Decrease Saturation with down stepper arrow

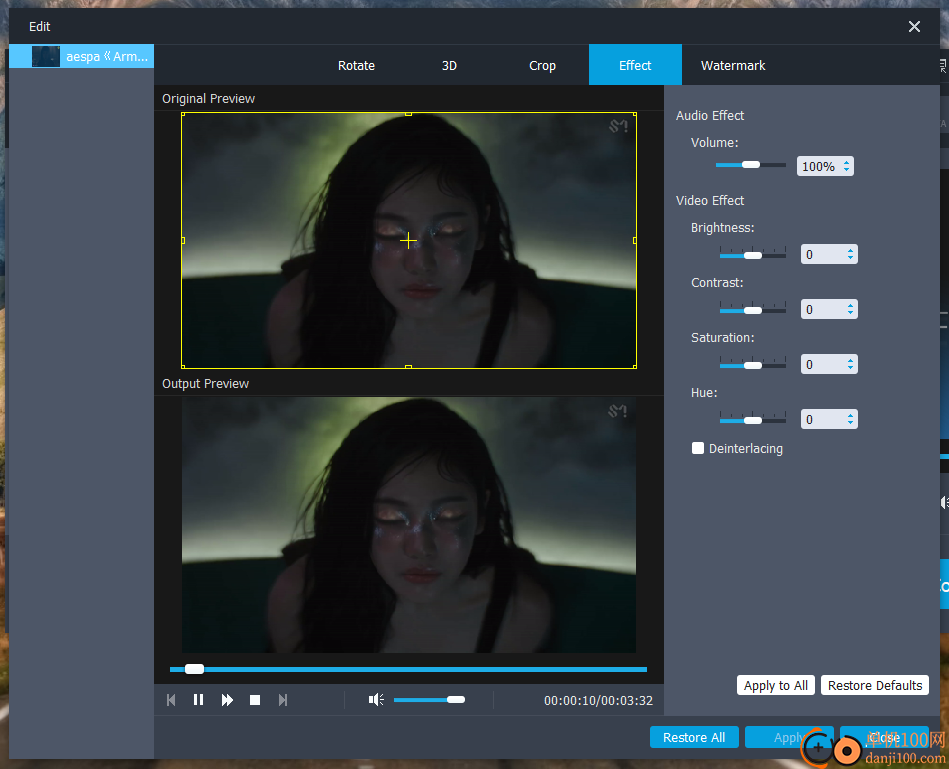tap(850, 368)
